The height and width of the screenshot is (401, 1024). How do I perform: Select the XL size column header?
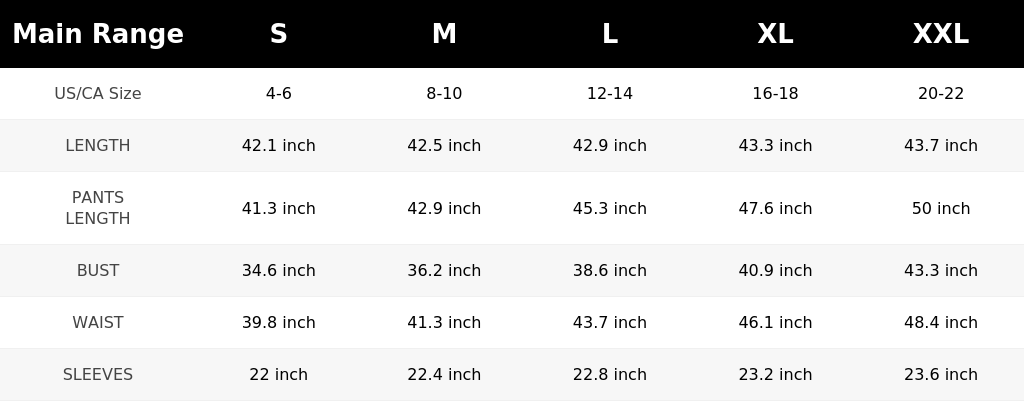click(775, 34)
